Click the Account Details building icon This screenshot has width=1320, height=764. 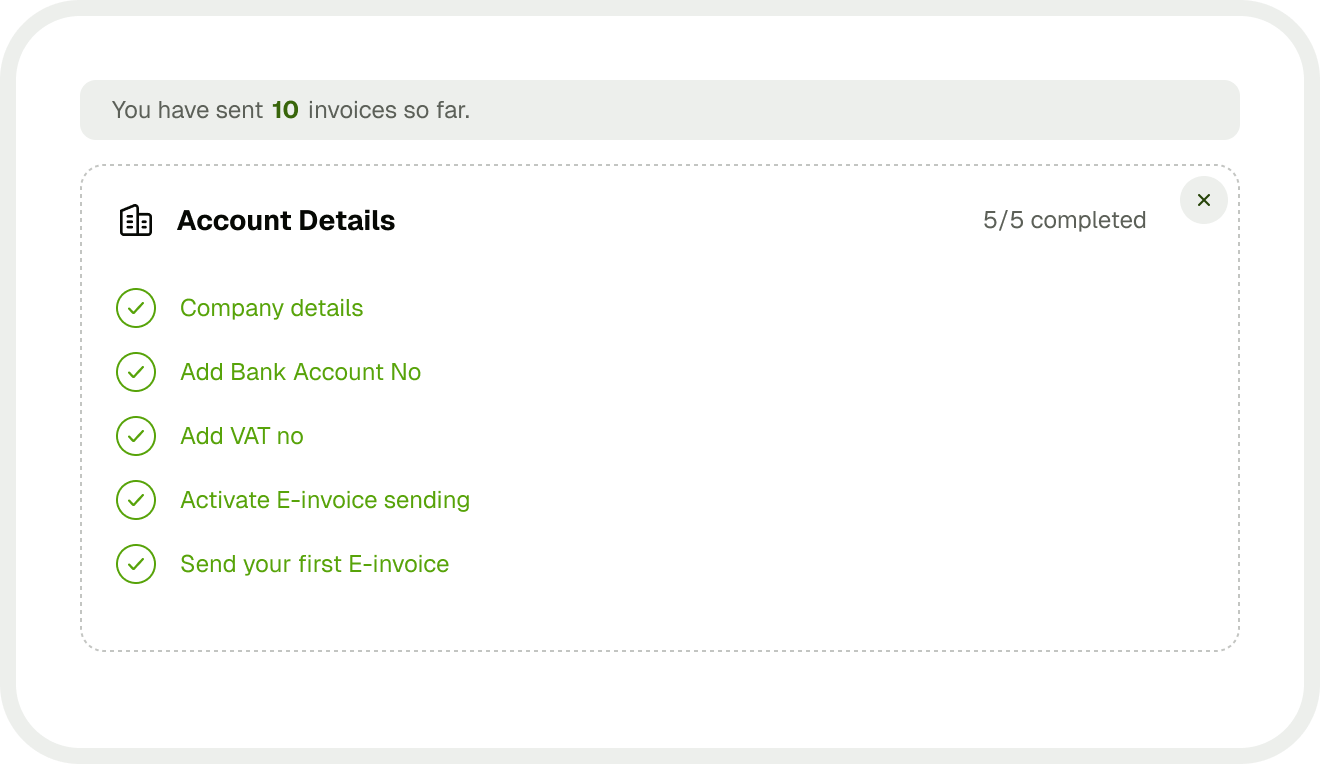(x=136, y=220)
